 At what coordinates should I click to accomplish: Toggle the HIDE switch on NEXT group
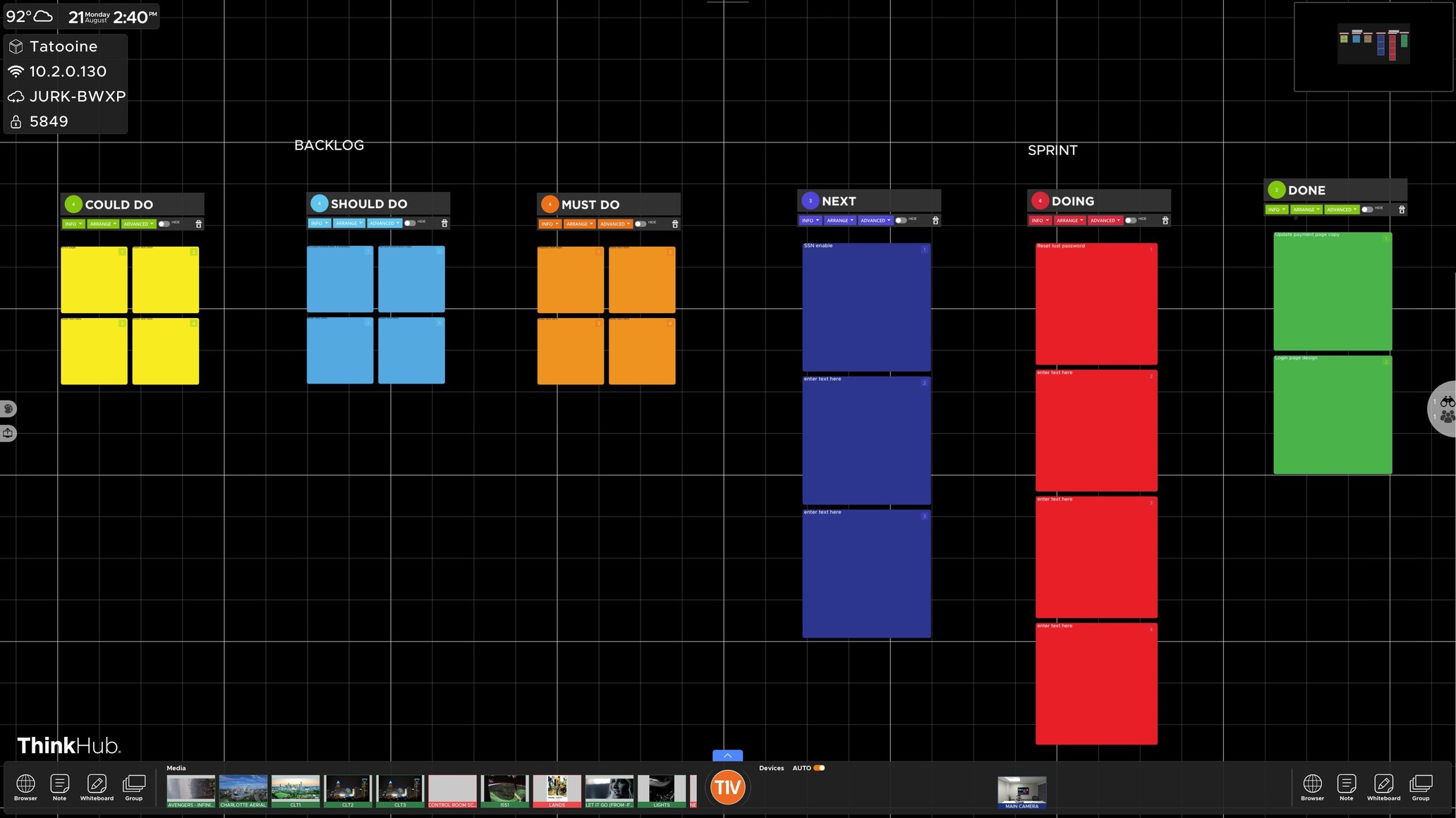[901, 221]
